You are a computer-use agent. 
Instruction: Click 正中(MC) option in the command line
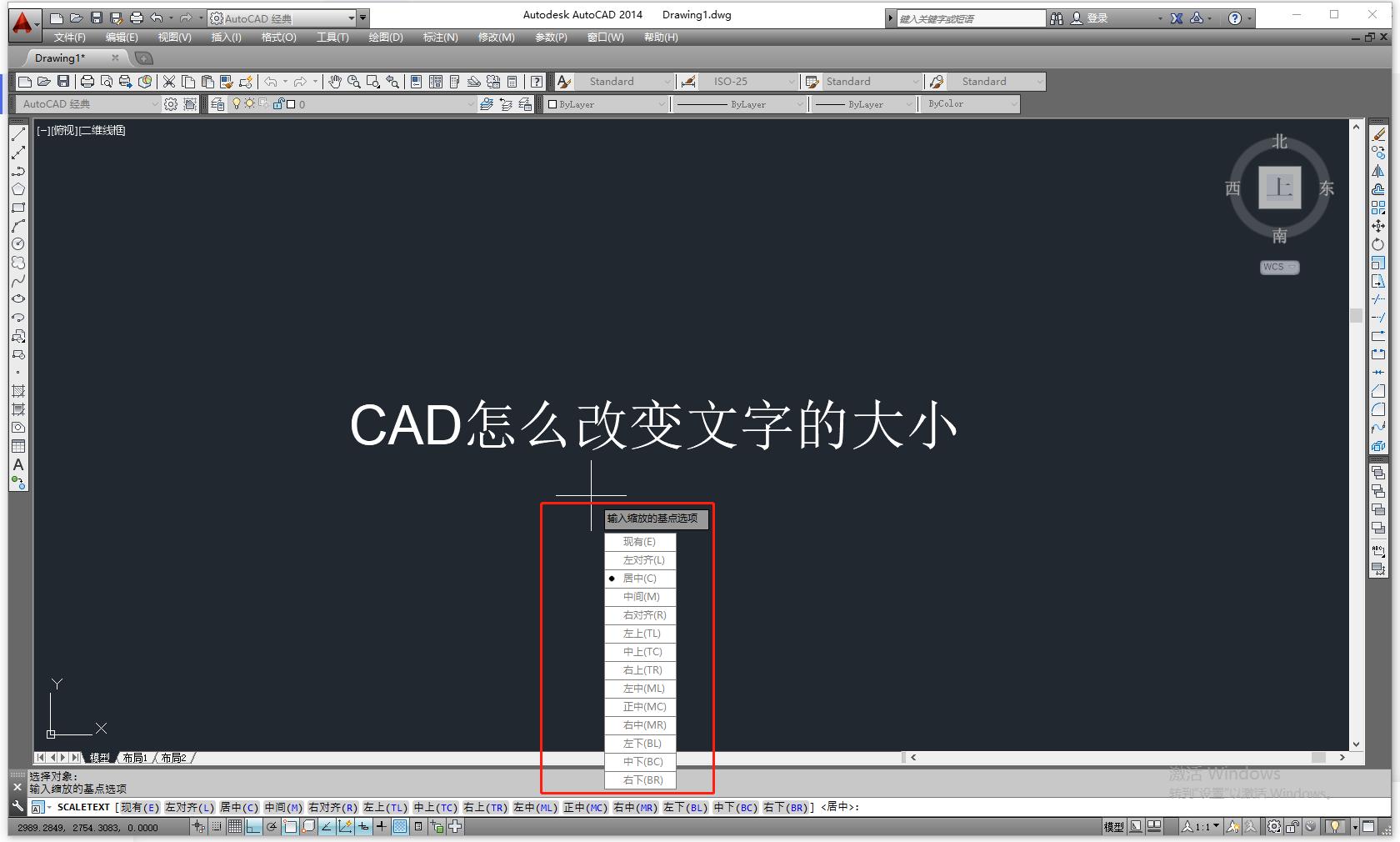[x=584, y=807]
